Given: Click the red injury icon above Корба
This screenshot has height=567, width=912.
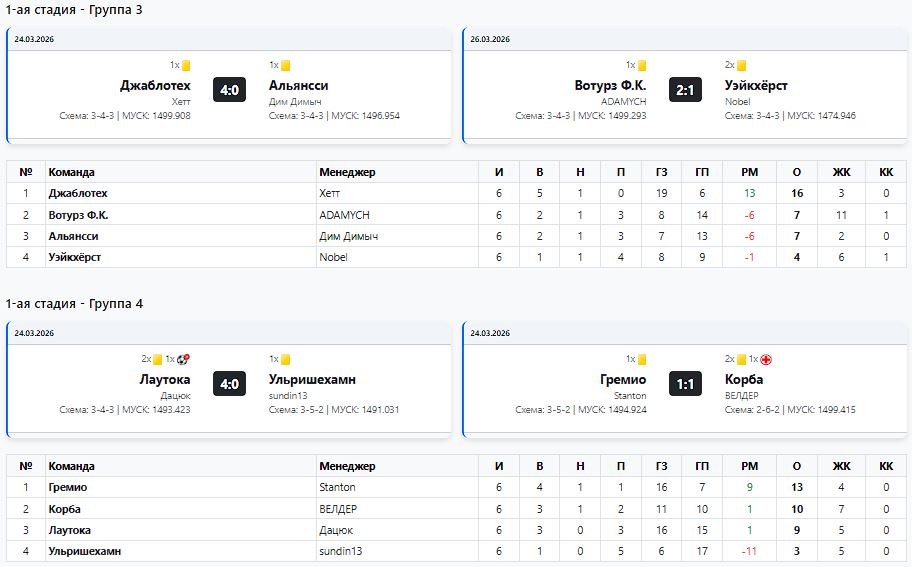Looking at the screenshot, I should pos(766,360).
